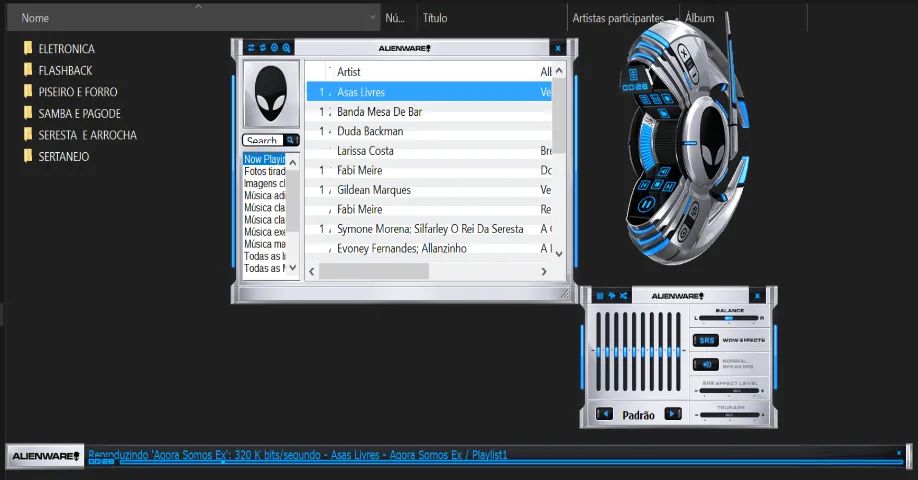Select Now Playing in library list
Image resolution: width=918 pixels, height=480 pixels.
264,159
